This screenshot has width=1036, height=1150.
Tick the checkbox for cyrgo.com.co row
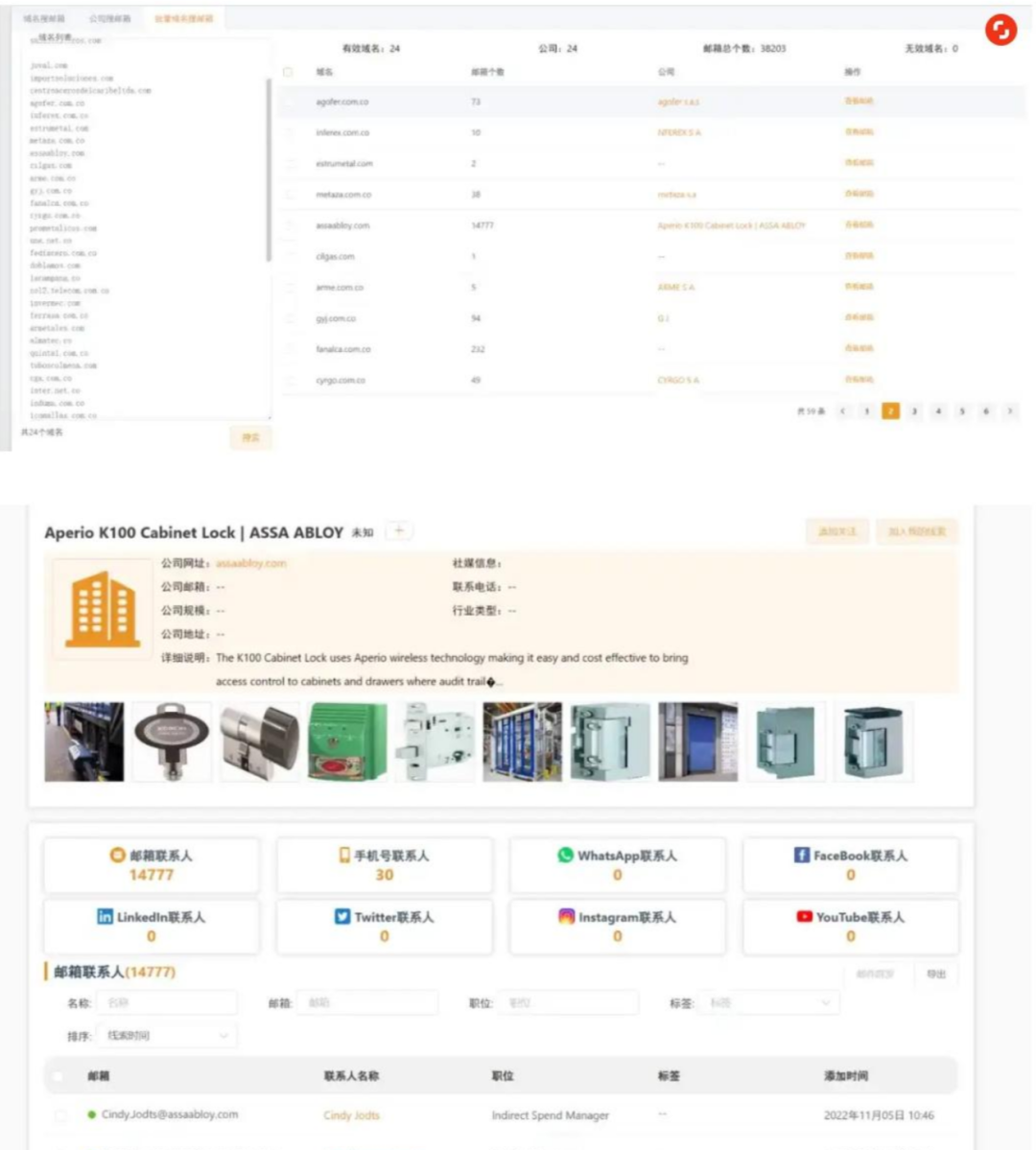(x=291, y=380)
